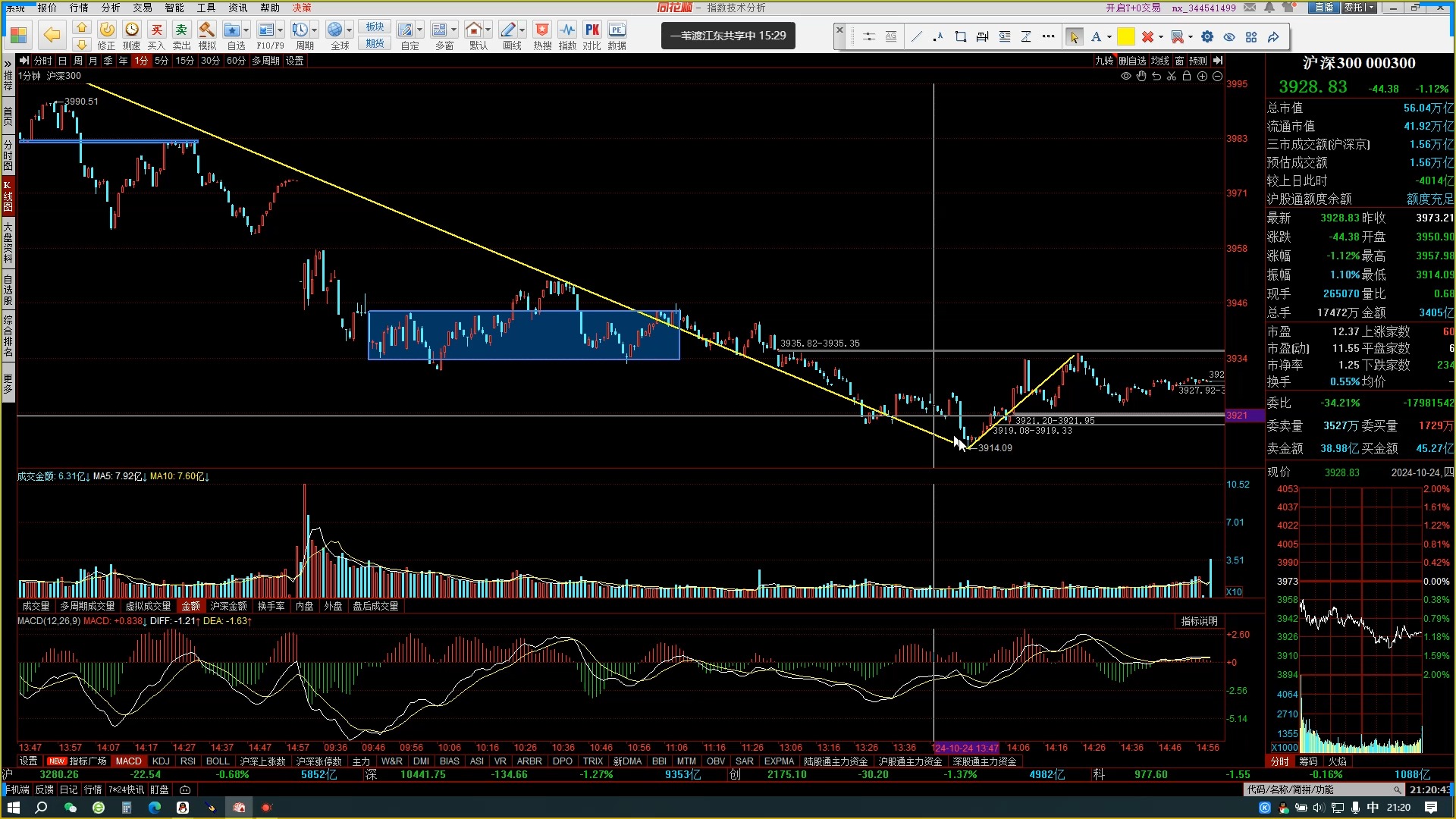Click the 板块 sector button

pyautogui.click(x=375, y=27)
